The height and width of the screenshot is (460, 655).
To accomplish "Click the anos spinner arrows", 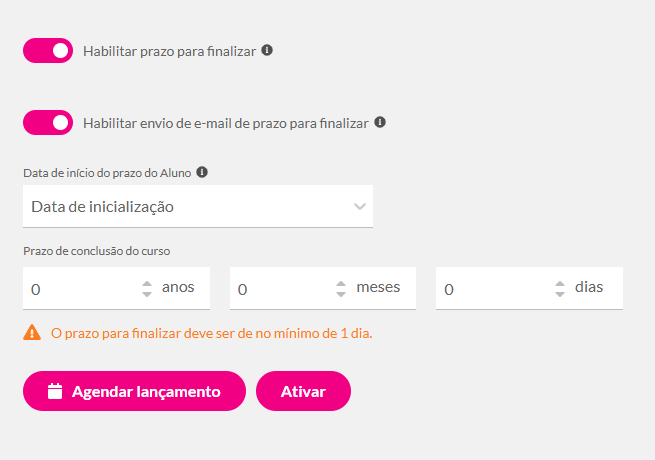I will 147,289.
